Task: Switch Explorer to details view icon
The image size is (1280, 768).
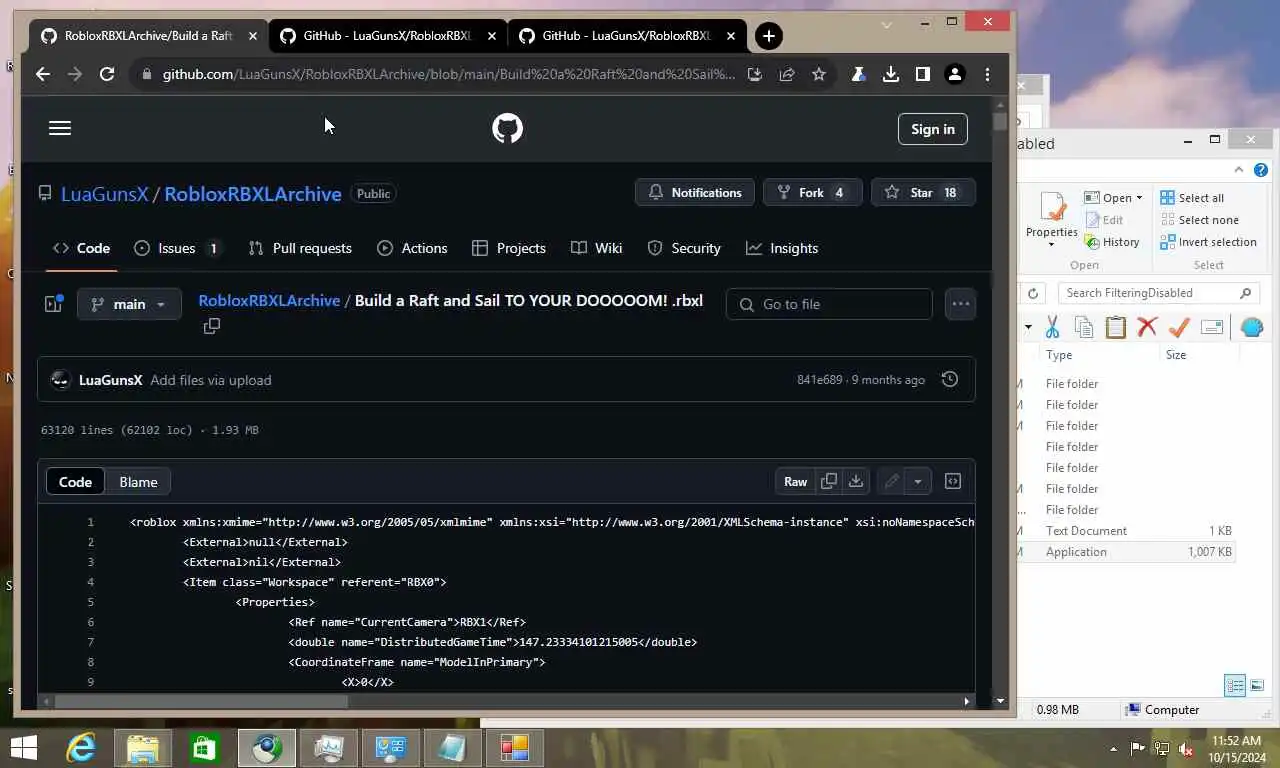Action: pyautogui.click(x=1235, y=686)
